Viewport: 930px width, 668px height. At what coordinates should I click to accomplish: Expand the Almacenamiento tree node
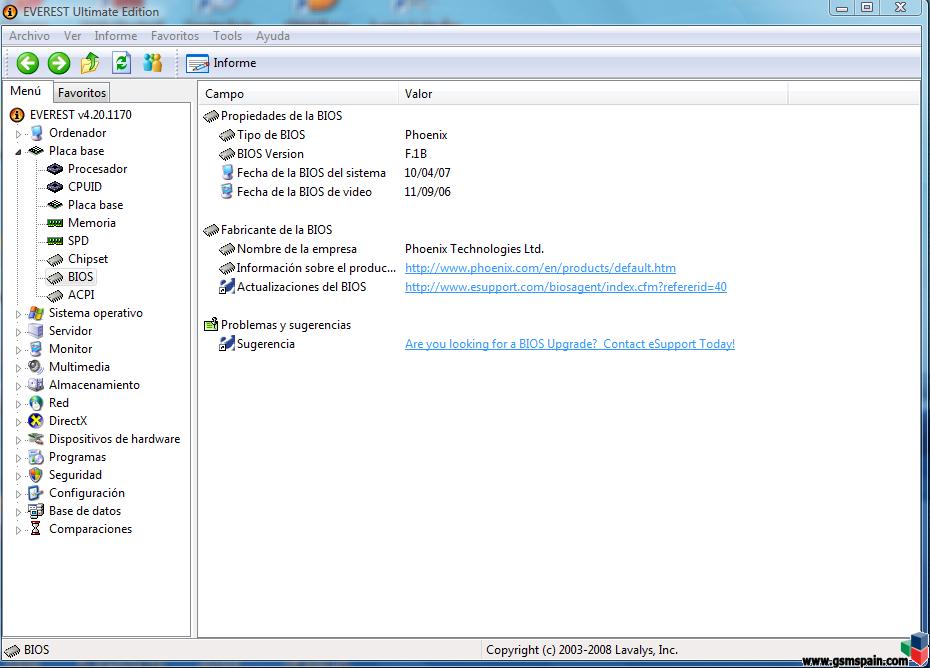18,386
